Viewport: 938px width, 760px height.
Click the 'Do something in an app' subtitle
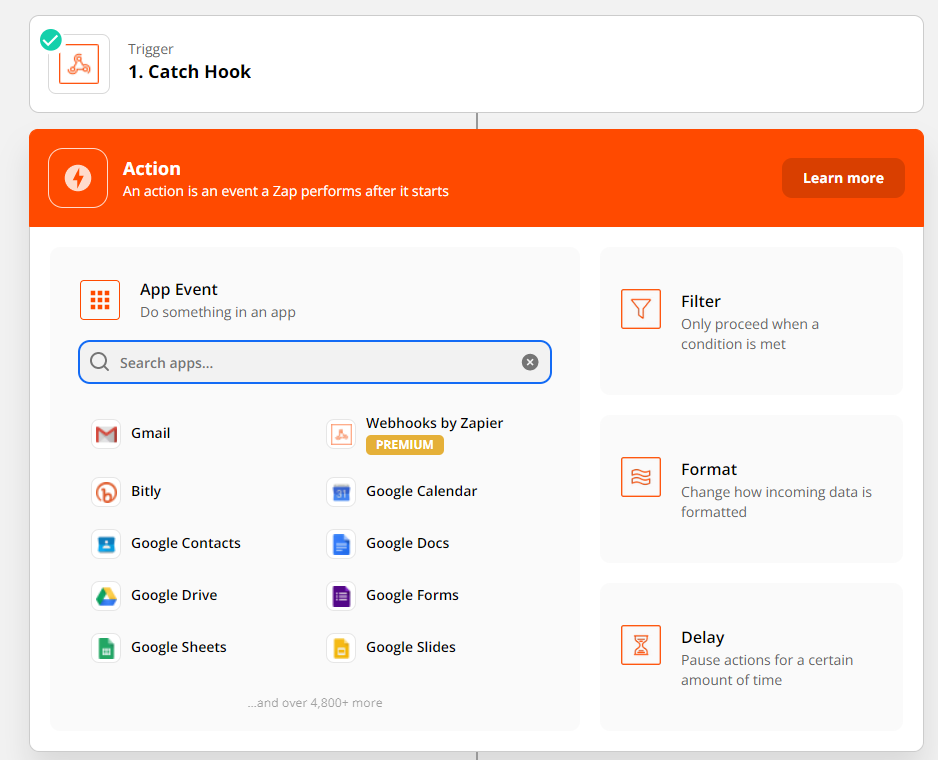218,312
